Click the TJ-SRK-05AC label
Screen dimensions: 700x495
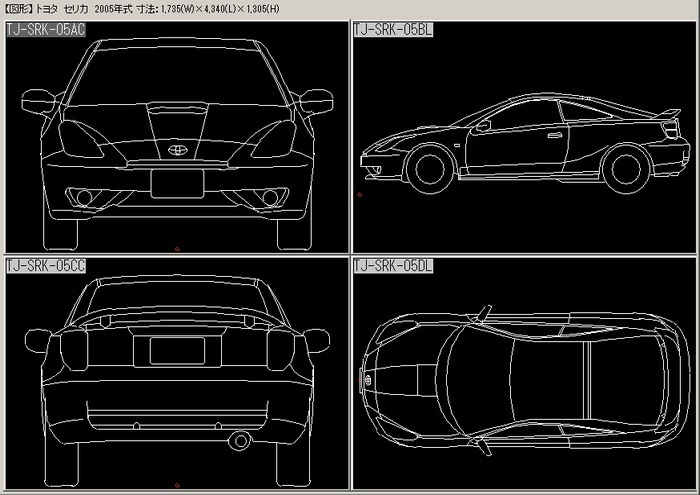coord(46,30)
